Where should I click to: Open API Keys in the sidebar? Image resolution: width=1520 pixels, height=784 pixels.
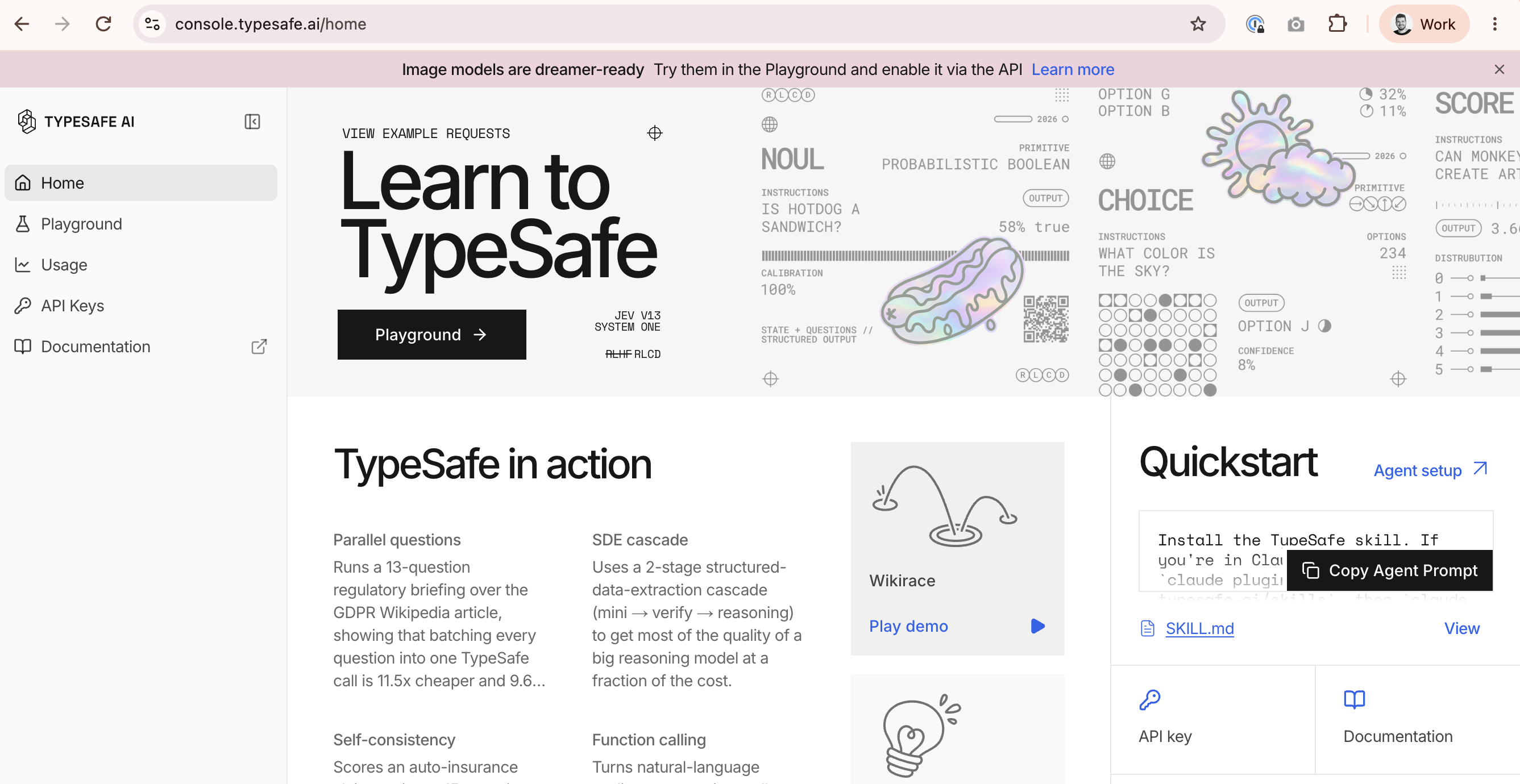coord(140,306)
